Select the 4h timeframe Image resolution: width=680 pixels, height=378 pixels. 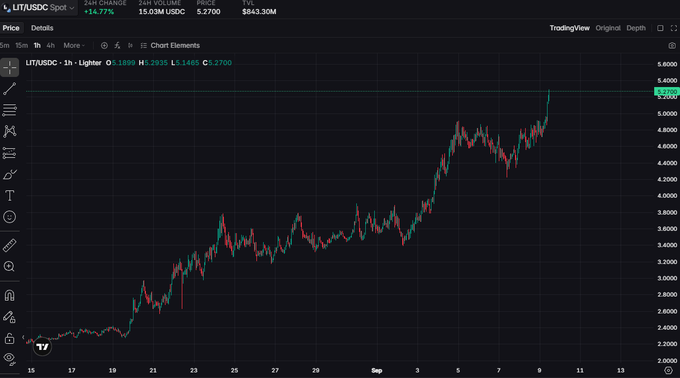[x=50, y=46]
